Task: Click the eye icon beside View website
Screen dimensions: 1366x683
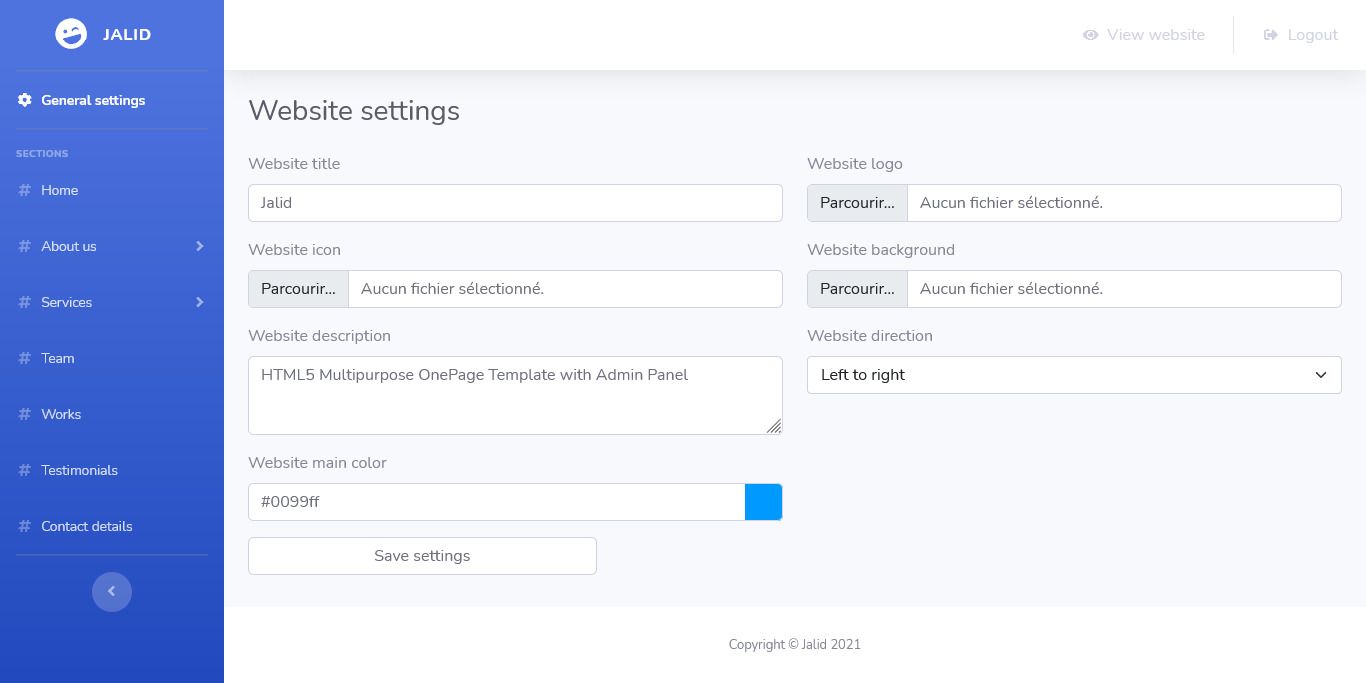Action: pos(1091,35)
